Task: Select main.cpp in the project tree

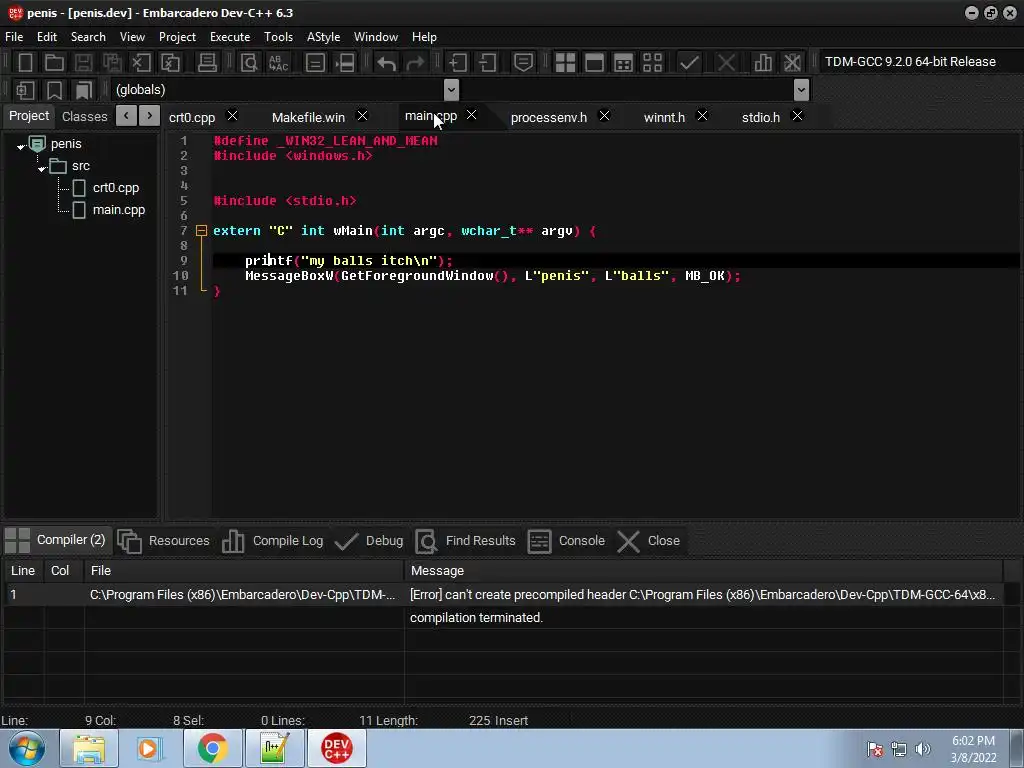Action: 118,210
